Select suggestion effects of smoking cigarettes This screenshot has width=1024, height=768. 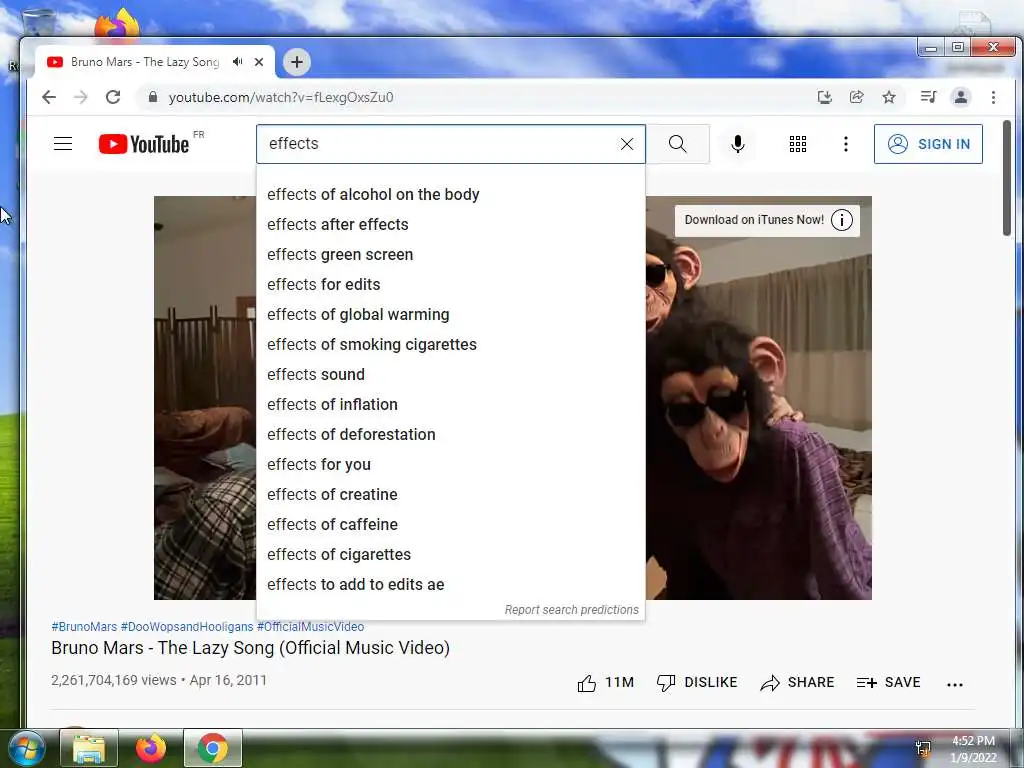click(x=451, y=345)
